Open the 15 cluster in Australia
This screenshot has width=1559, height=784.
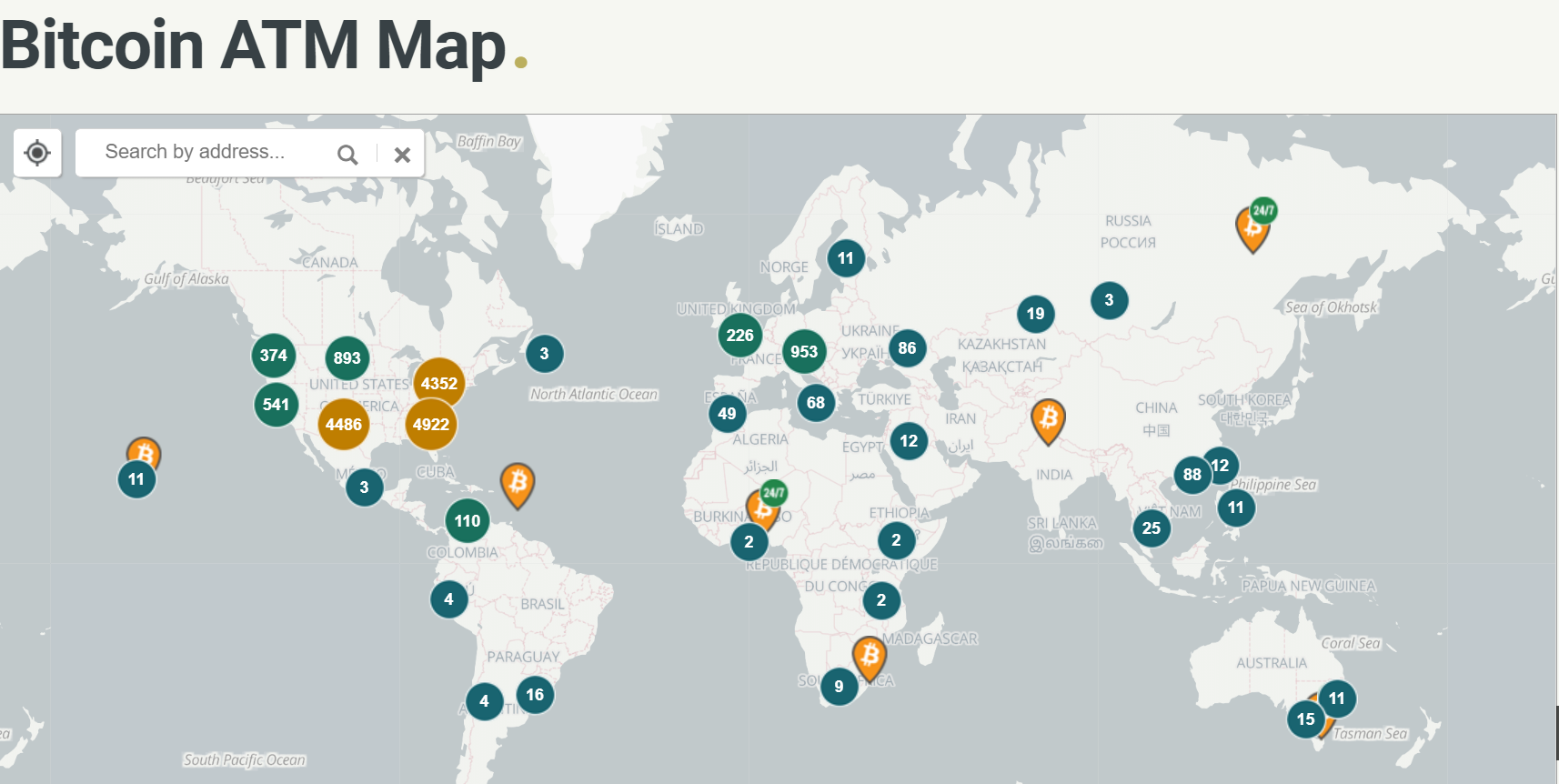(1305, 719)
